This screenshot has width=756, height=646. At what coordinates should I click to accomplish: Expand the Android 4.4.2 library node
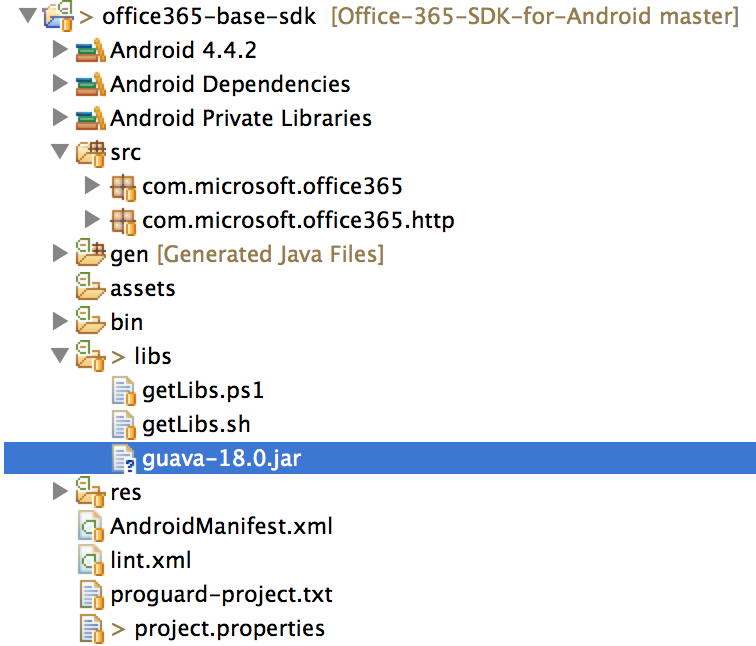click(59, 50)
